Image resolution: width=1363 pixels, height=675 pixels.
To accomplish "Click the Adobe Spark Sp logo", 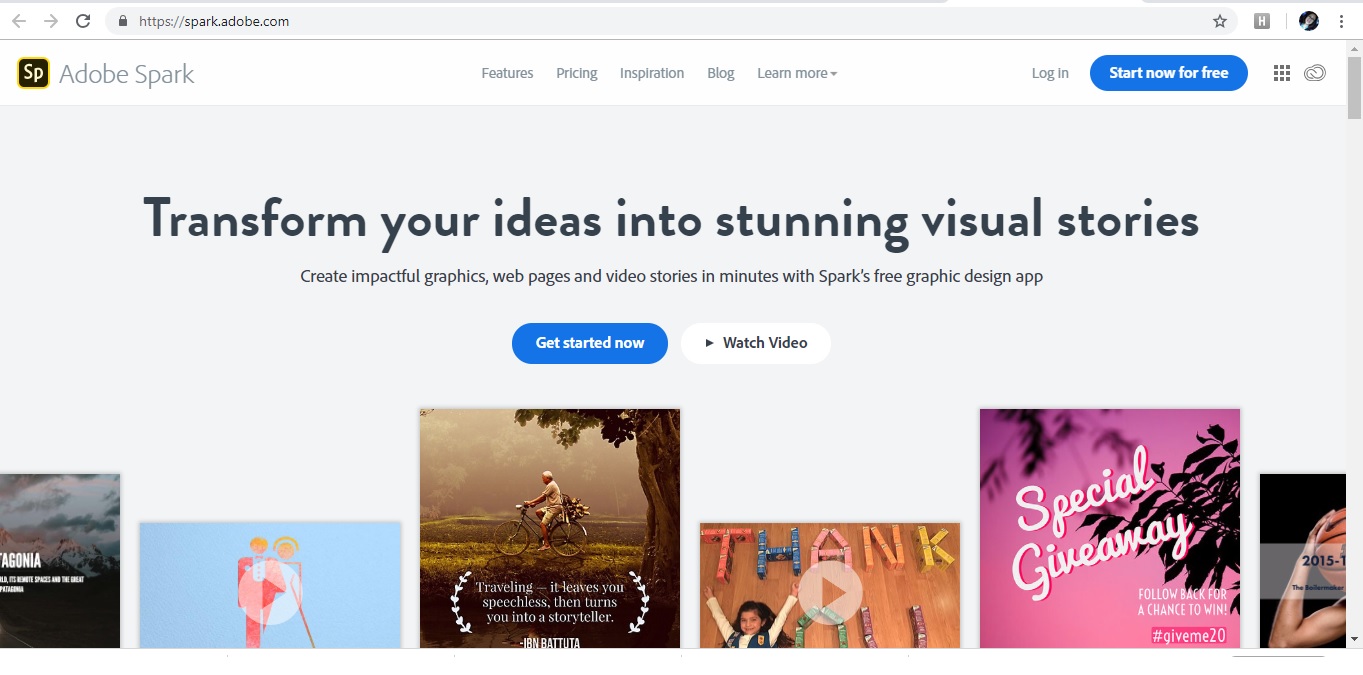I will pos(34,73).
